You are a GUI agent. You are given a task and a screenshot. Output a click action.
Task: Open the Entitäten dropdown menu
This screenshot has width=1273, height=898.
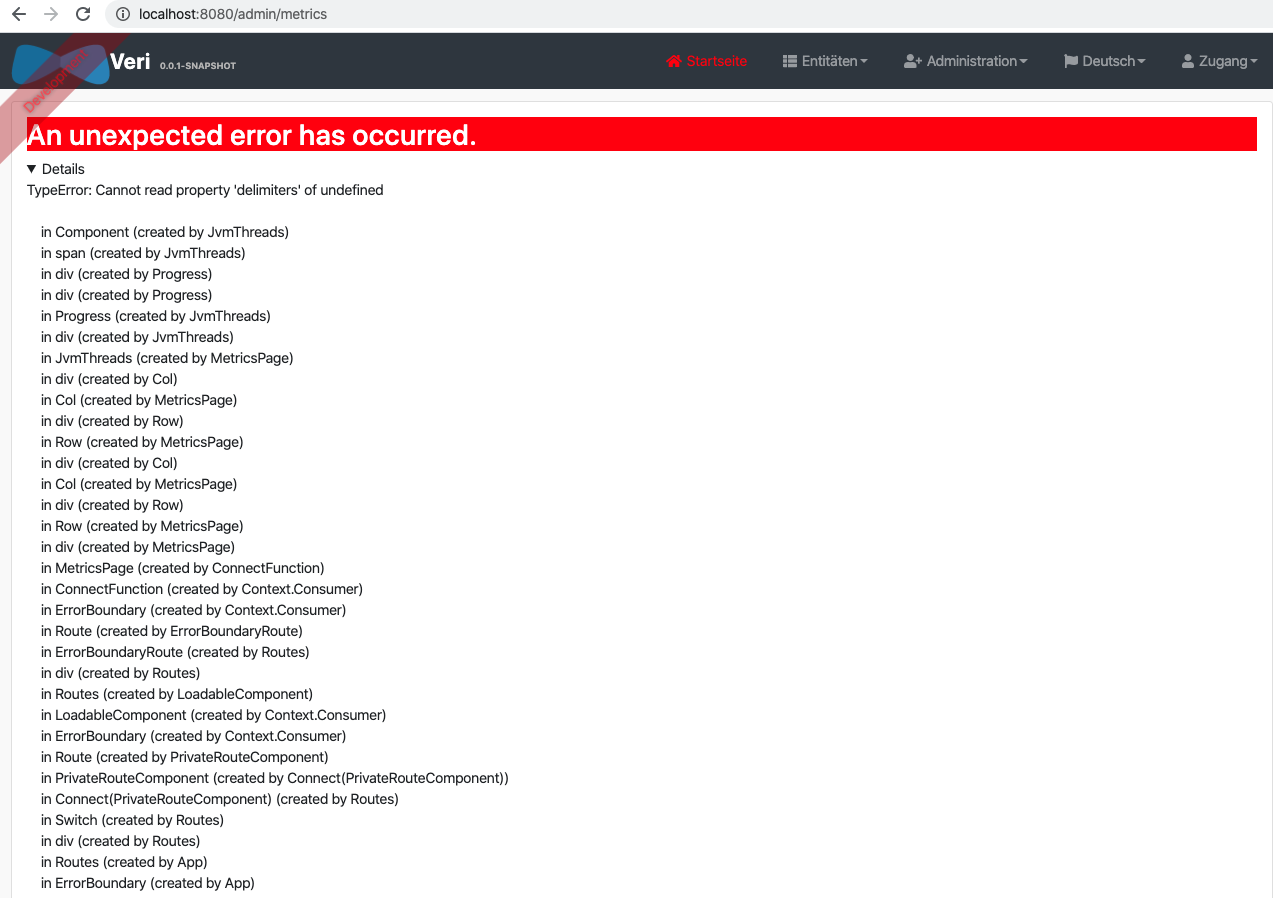click(x=825, y=61)
